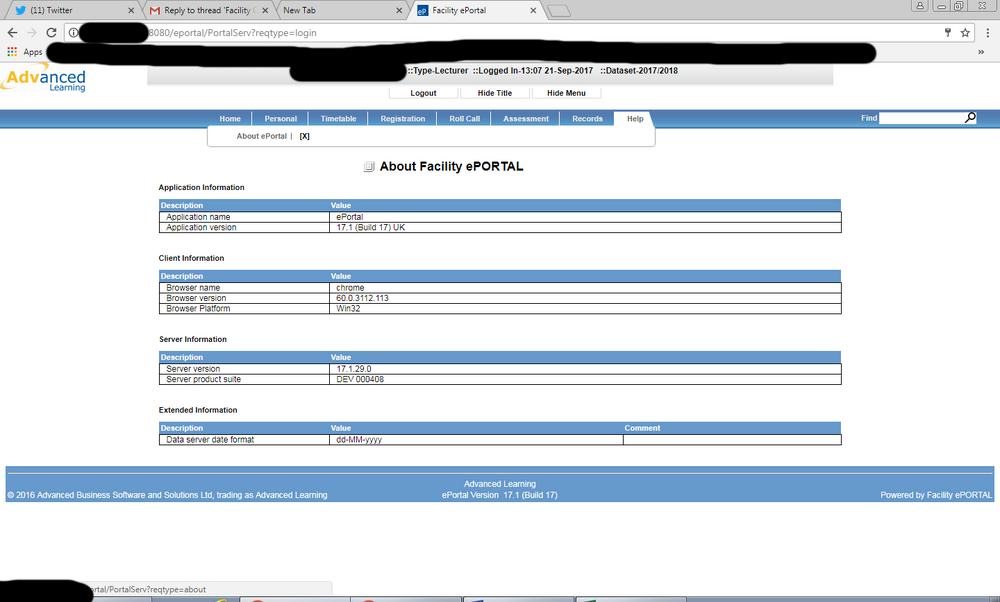
Task: Click the 'DEV 000408' product suite value
Action: (x=360, y=379)
